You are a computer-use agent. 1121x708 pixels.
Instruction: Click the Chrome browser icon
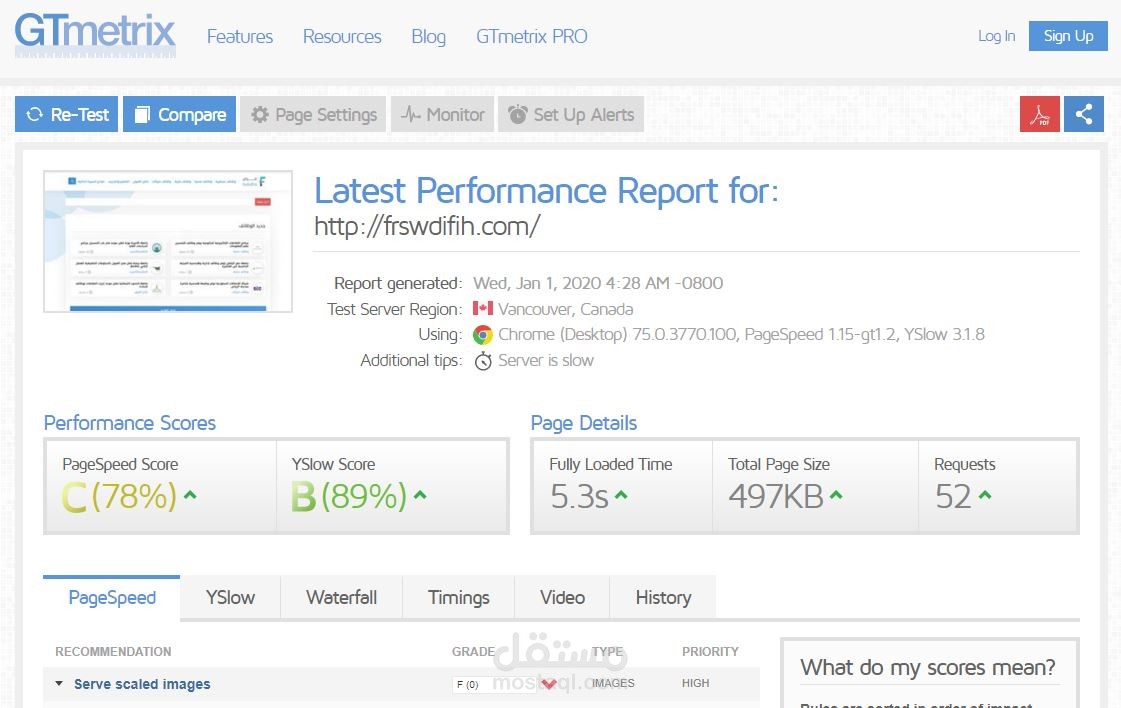tap(483, 335)
